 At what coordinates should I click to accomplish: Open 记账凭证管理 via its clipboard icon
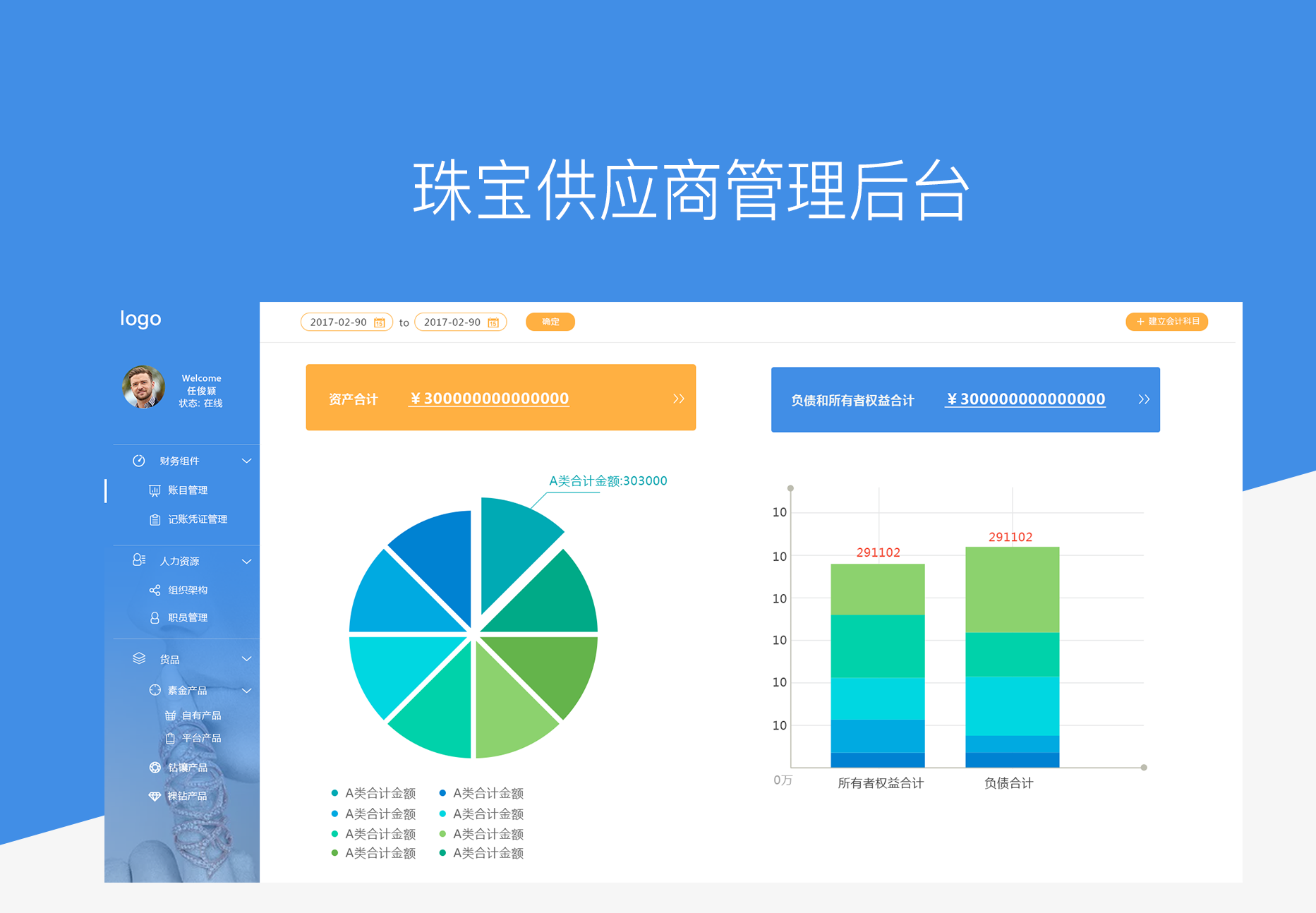coord(155,519)
